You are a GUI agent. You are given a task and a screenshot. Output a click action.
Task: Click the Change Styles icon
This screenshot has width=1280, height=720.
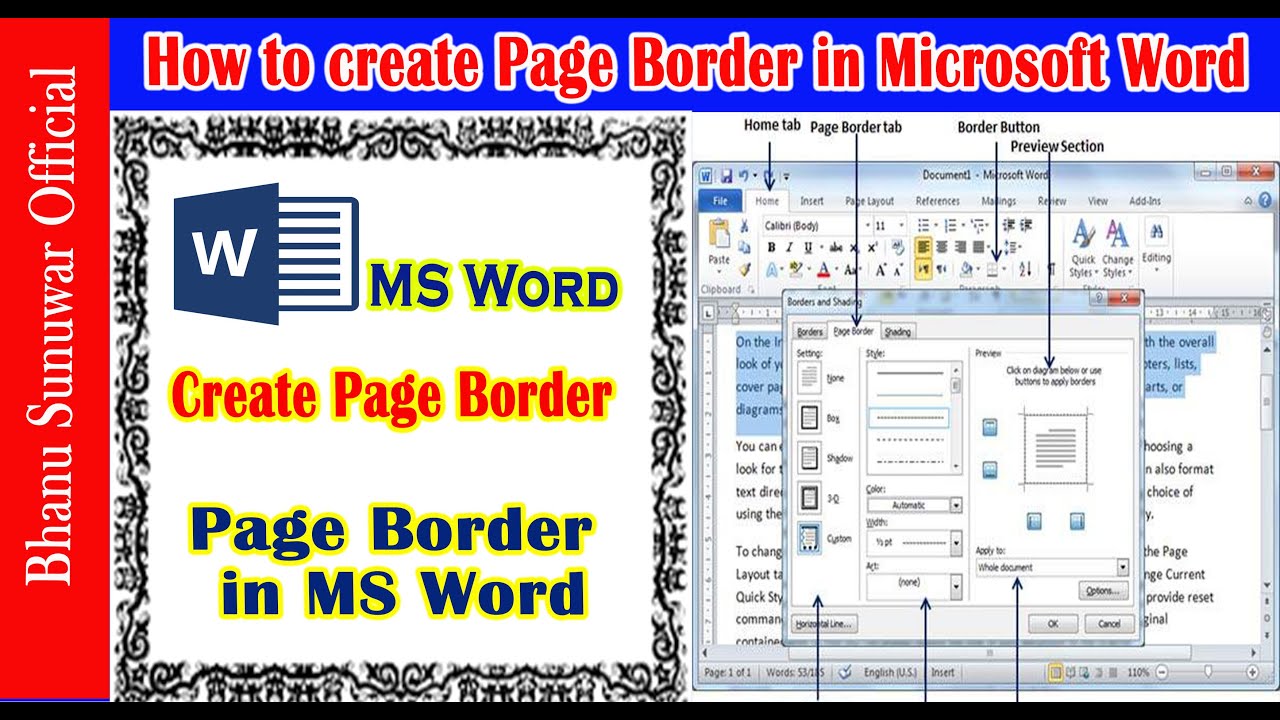tap(1117, 235)
